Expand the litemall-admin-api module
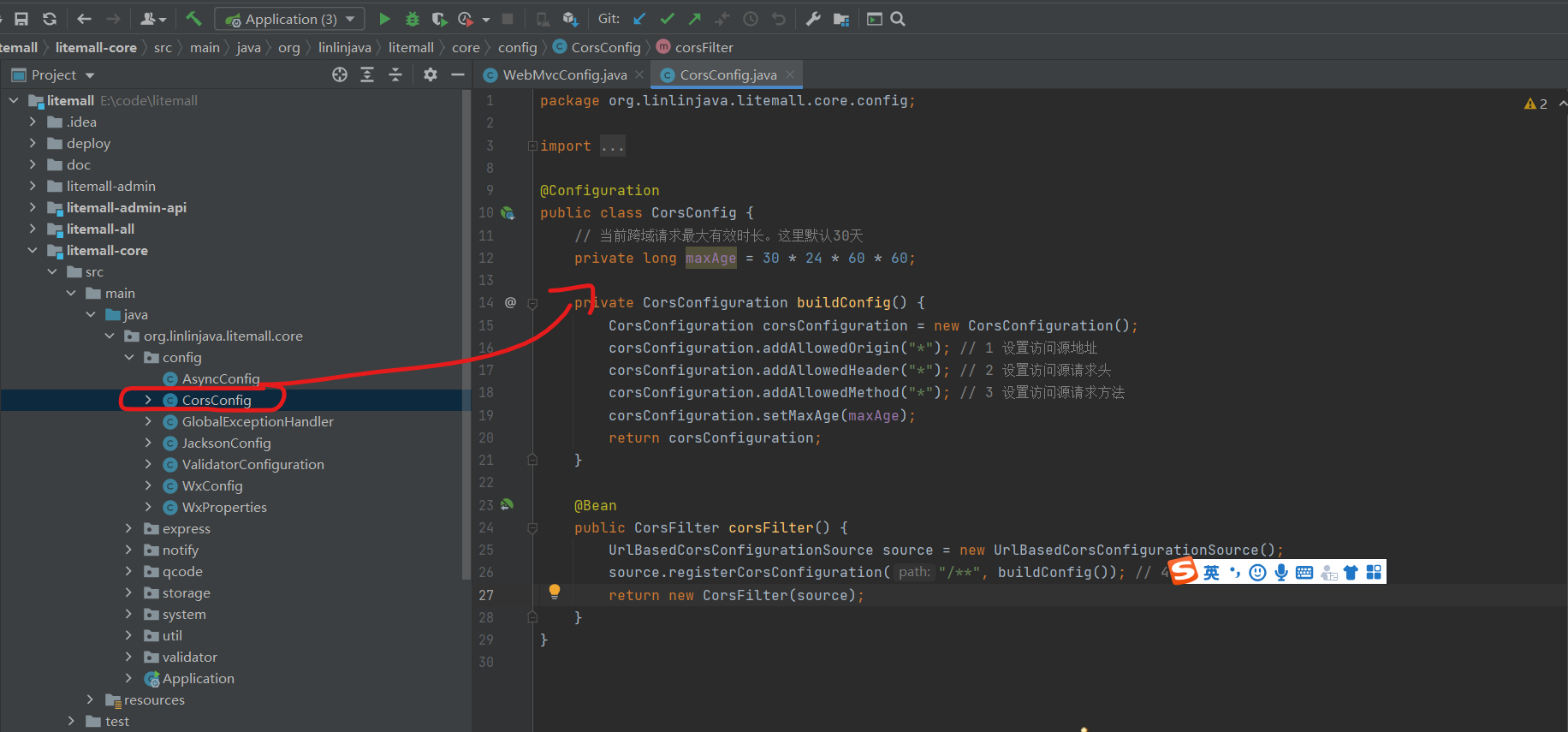1568x732 pixels. pos(33,208)
